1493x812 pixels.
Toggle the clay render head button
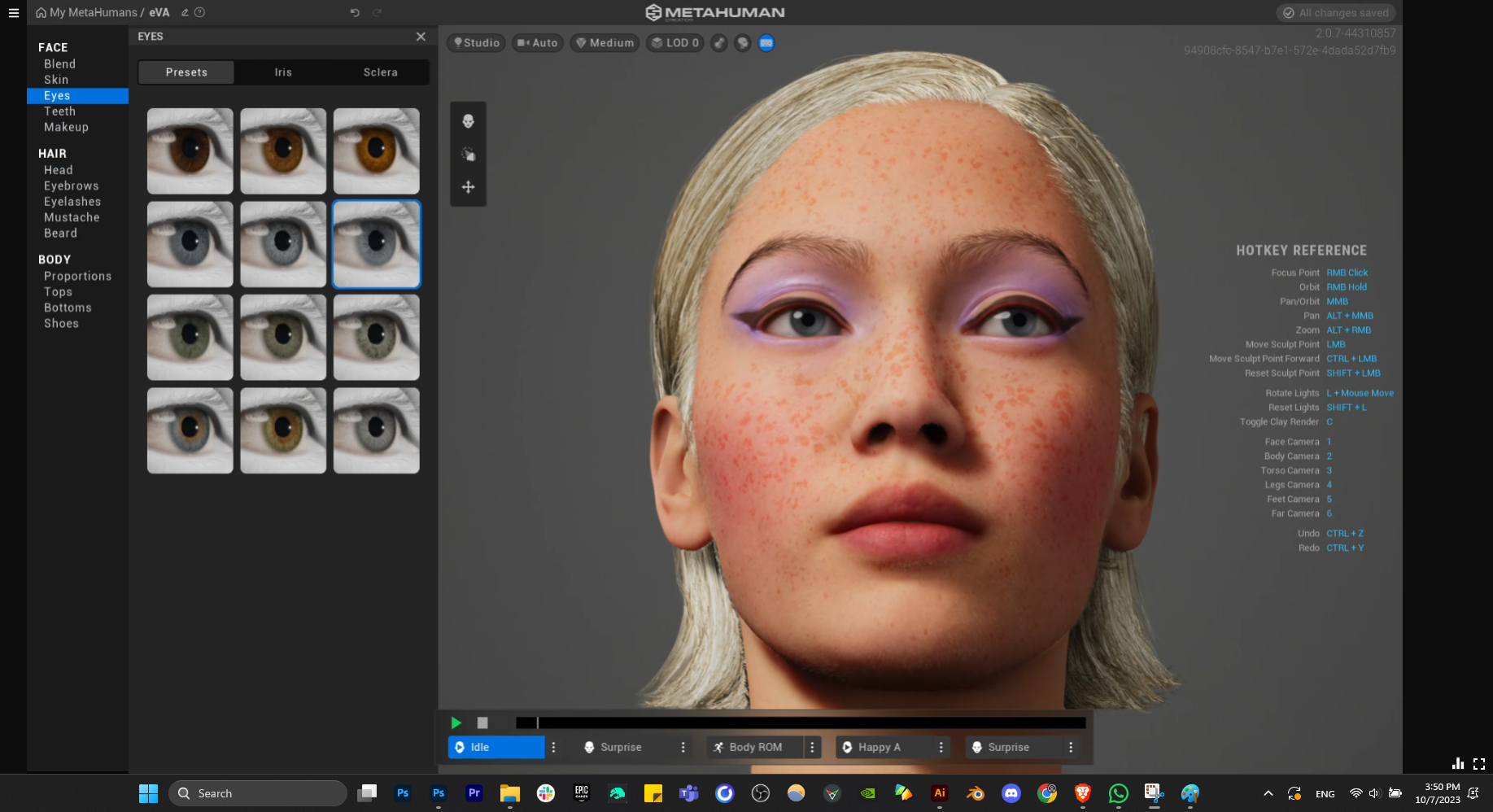pyautogui.click(x=743, y=43)
